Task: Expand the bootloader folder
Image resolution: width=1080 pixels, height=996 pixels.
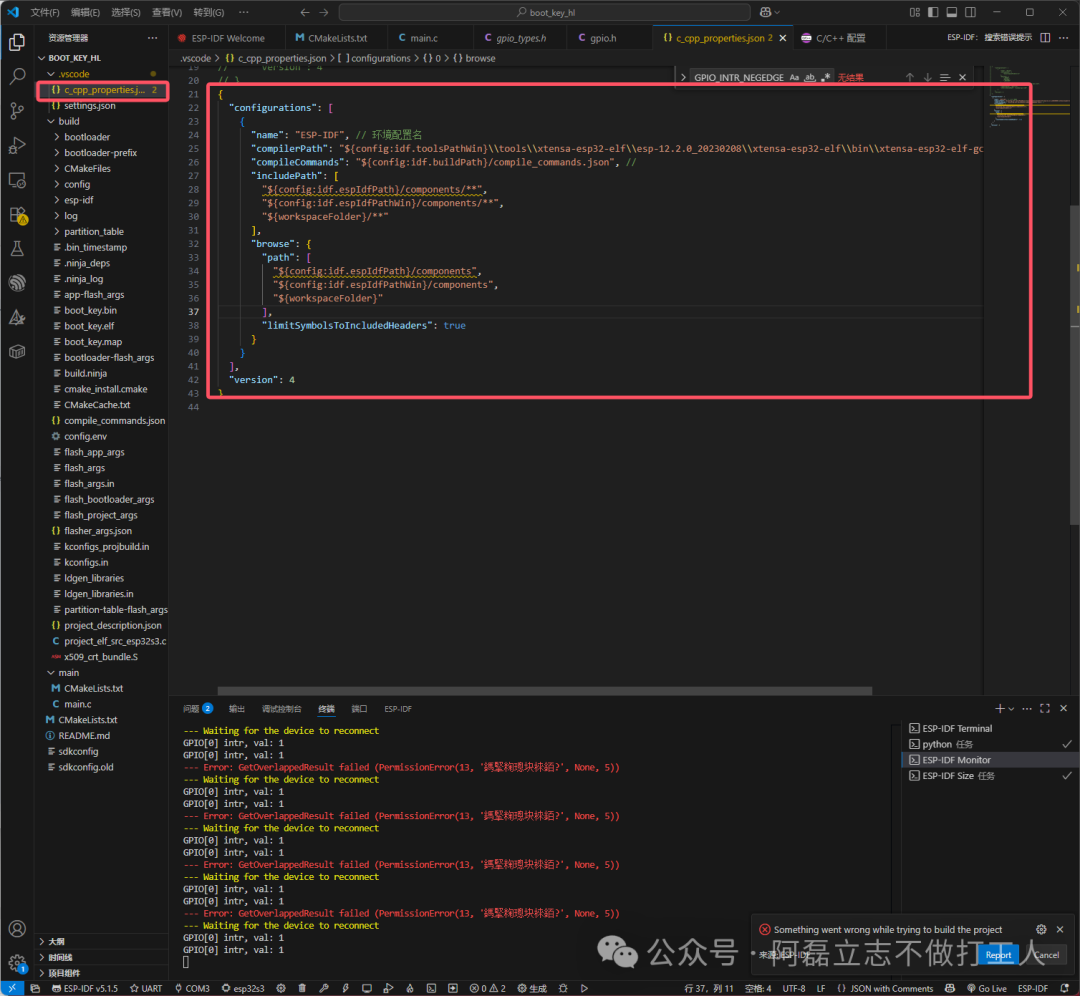Action: [x=57, y=137]
